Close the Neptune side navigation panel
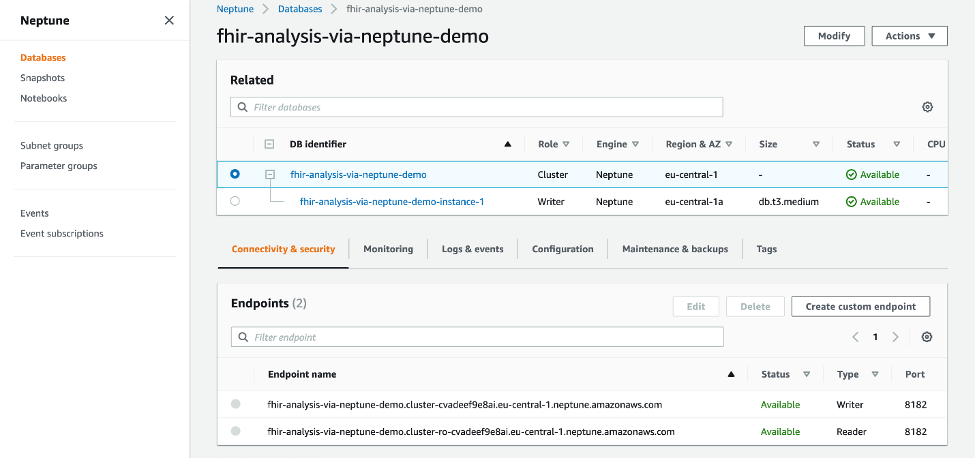 [169, 21]
